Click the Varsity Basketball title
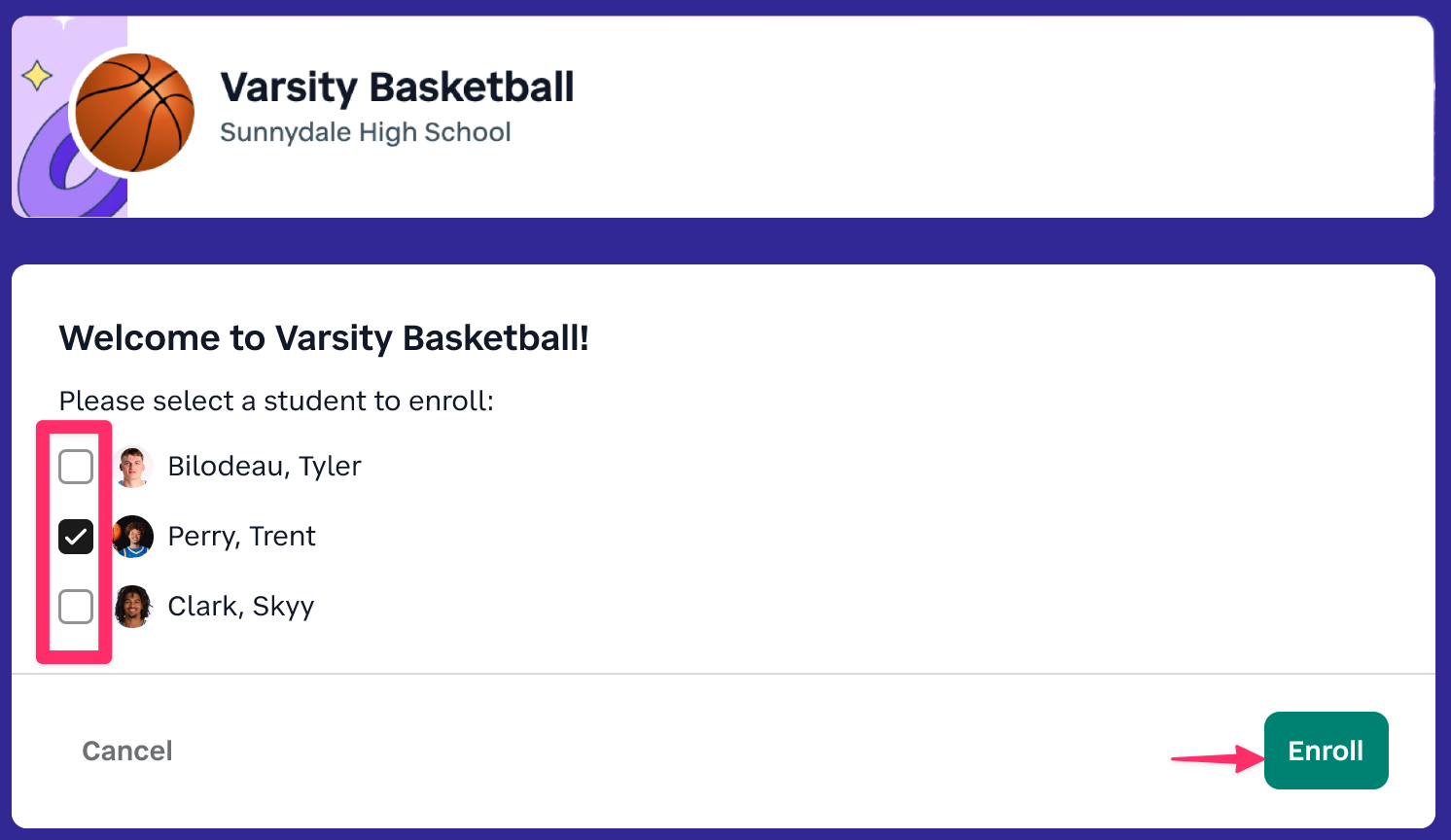 pos(397,87)
